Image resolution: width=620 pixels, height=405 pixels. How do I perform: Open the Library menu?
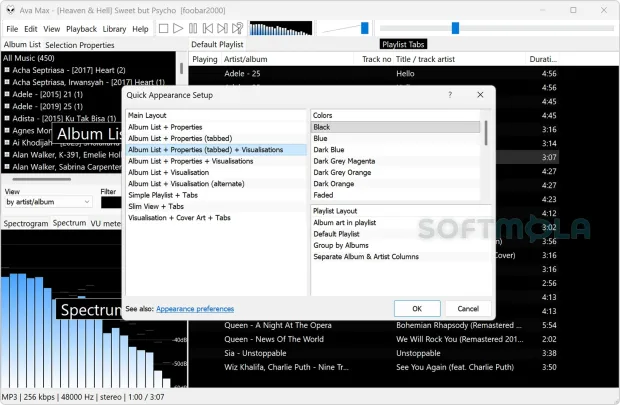pos(114,29)
